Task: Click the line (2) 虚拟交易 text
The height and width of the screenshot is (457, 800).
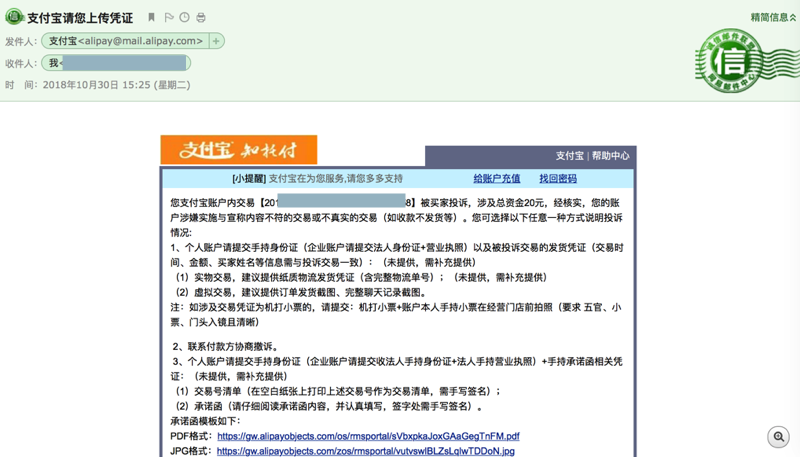Action: pyautogui.click(x=301, y=292)
